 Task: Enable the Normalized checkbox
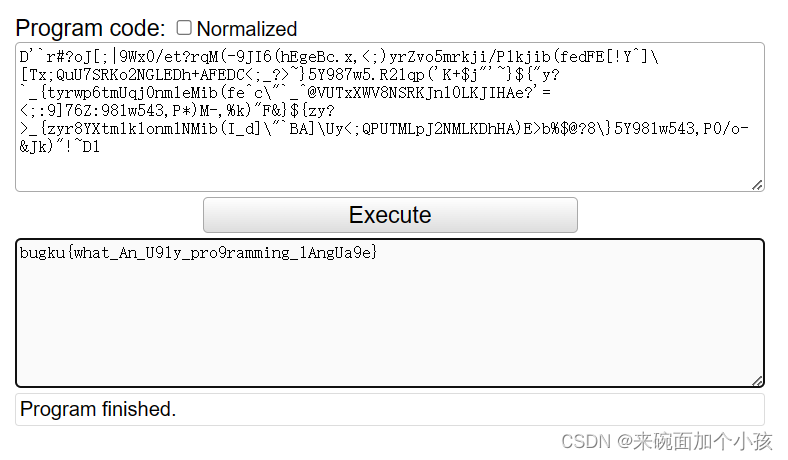tap(184, 28)
